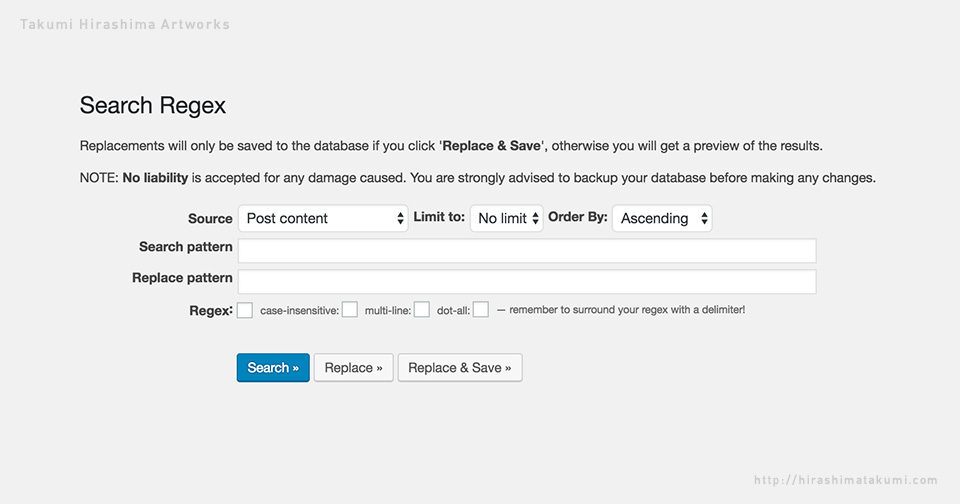
Task: Select the 'Limit to:' label text
Action: coord(439,217)
